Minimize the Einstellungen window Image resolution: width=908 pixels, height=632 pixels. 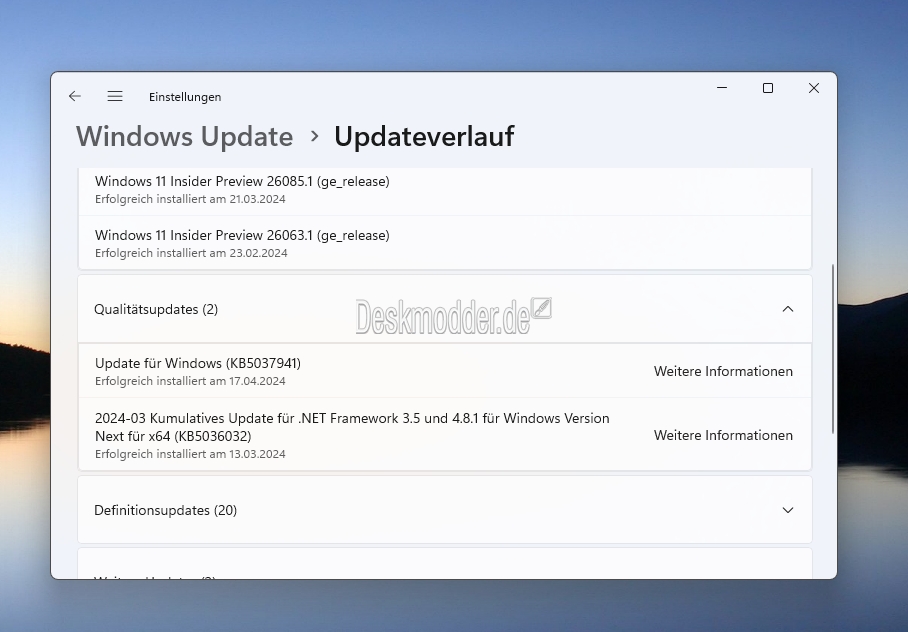coord(722,88)
